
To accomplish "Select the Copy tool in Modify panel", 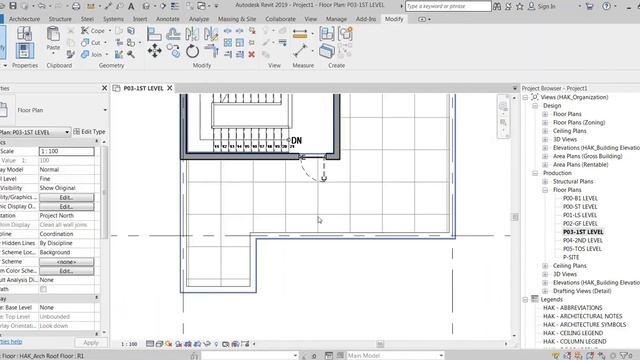I will coord(173,51).
